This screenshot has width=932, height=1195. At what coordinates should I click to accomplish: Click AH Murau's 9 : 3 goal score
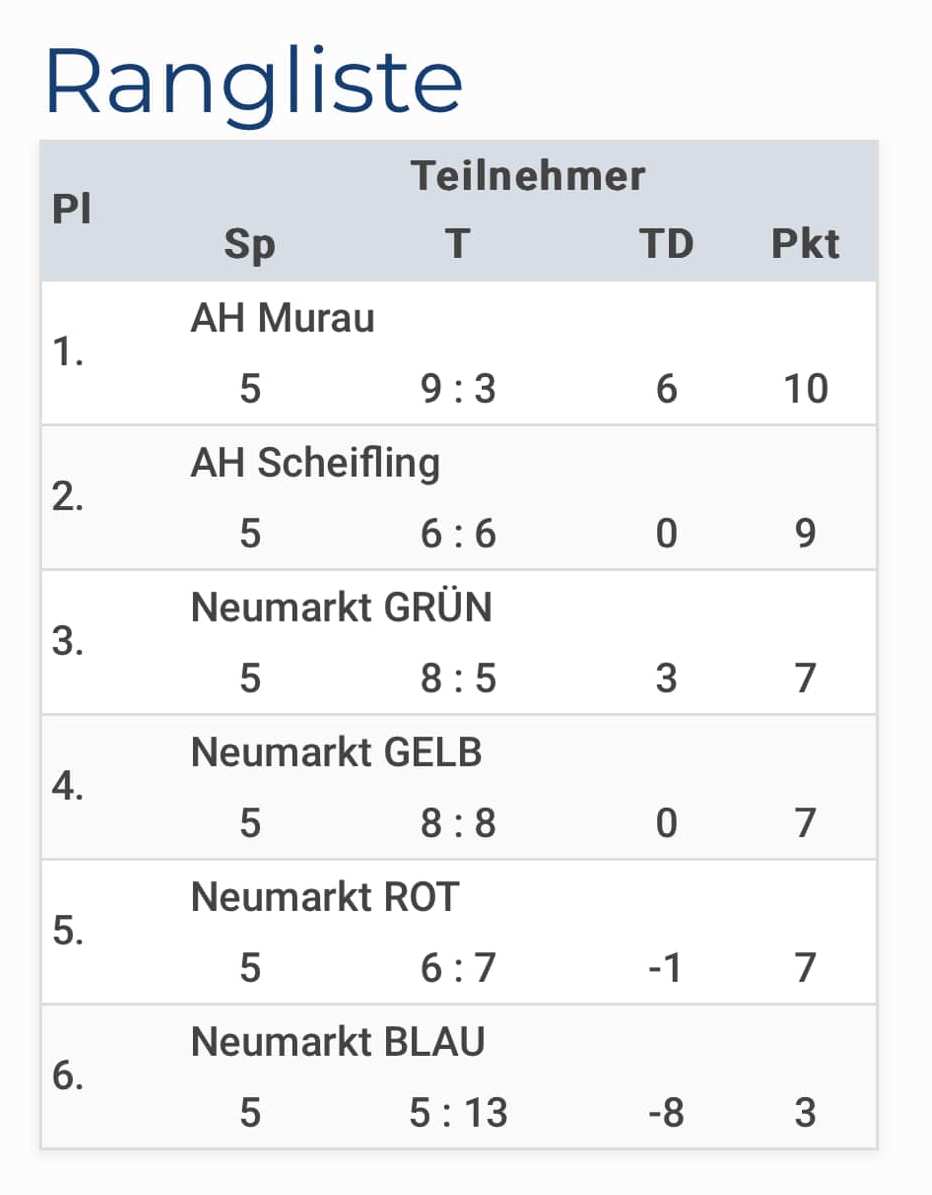[458, 389]
